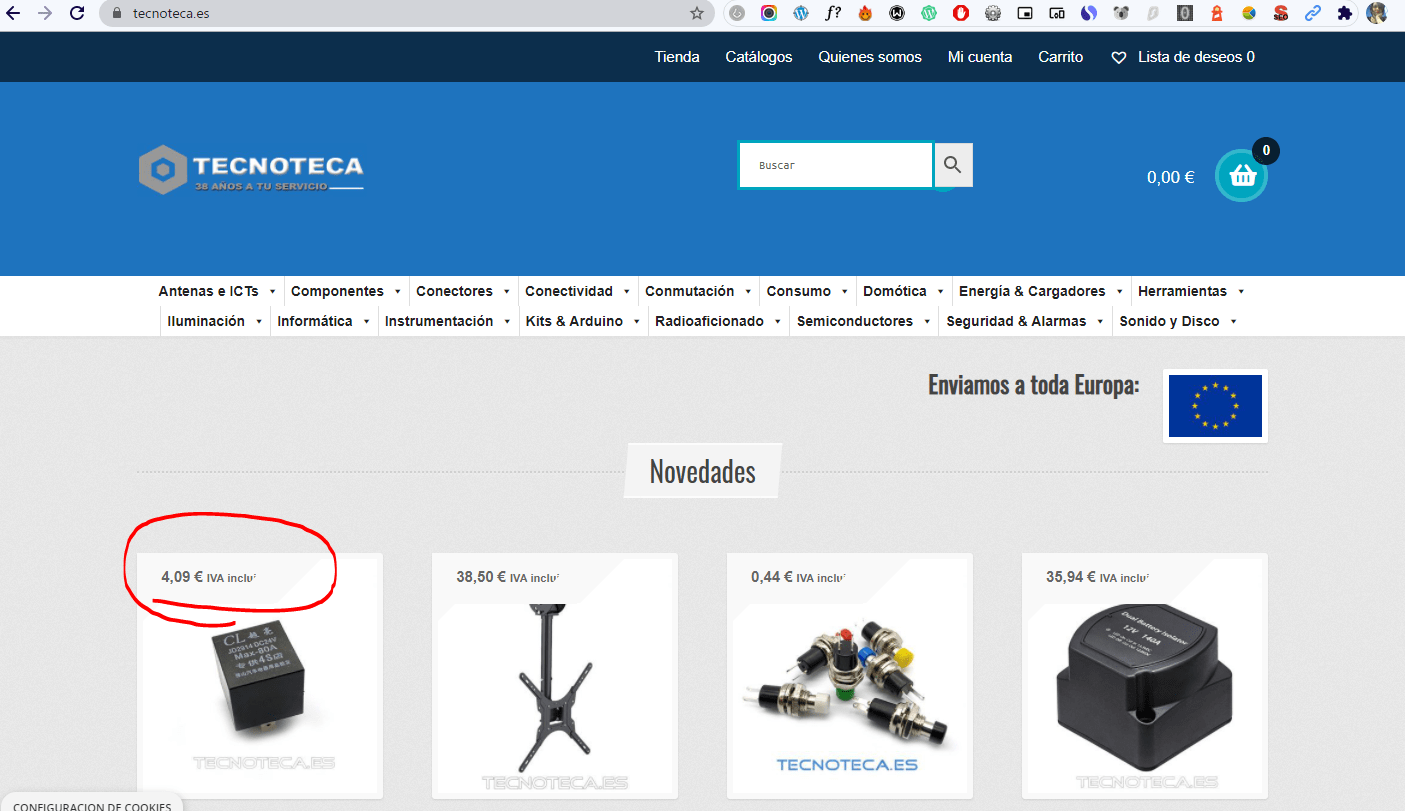This screenshot has height=811, width=1405.
Task: Open Configuracion de cookies
Action: pos(92,805)
